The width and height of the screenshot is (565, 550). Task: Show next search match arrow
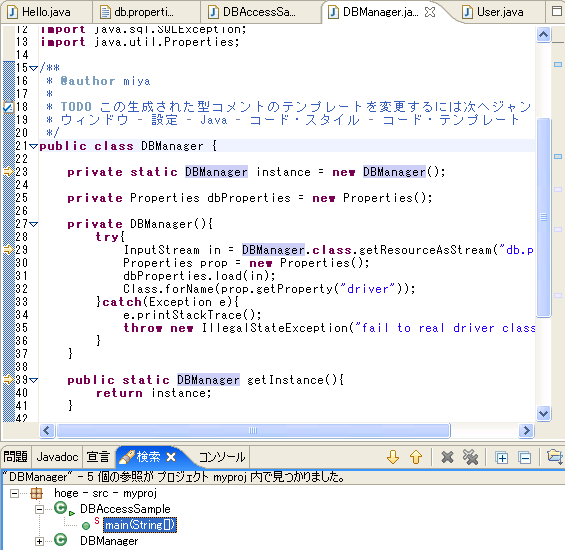click(393, 457)
